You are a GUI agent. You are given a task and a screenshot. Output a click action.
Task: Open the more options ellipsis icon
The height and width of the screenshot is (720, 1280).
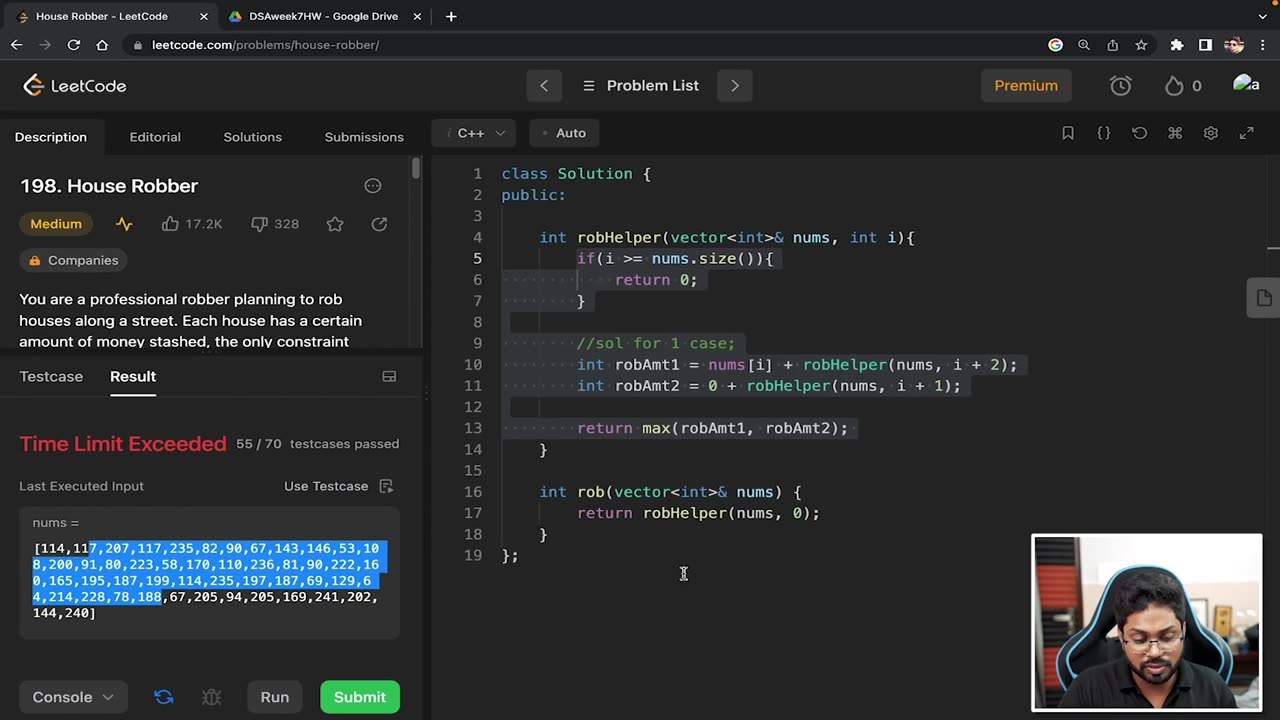coord(373,186)
